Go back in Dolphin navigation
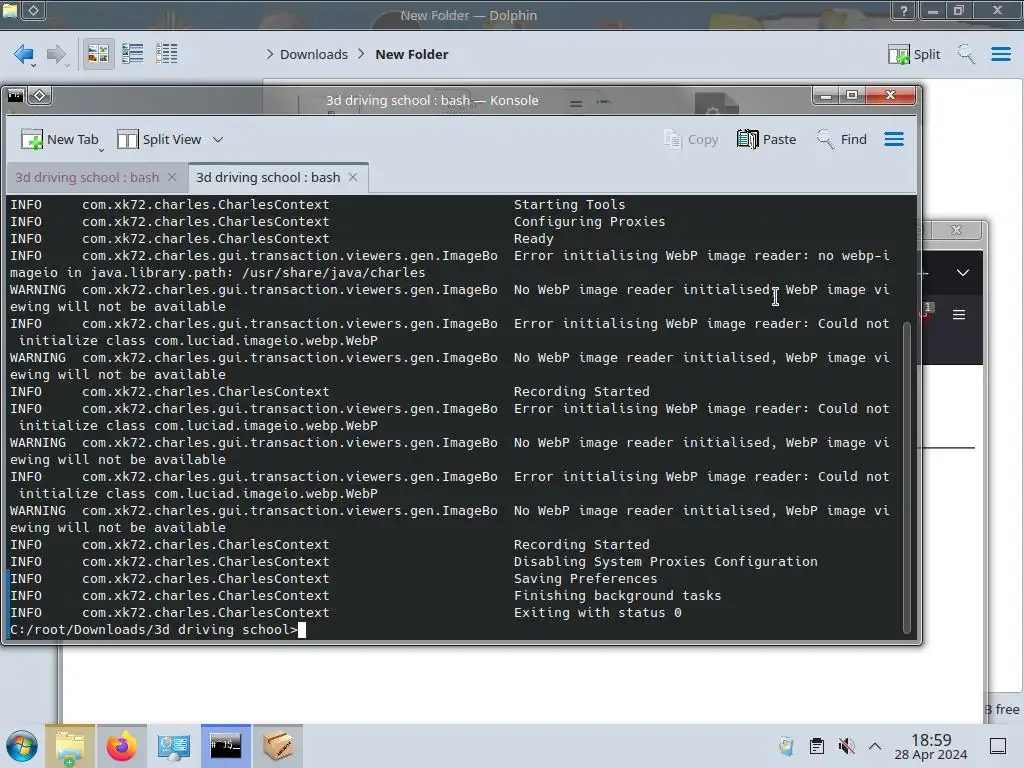 (24, 54)
